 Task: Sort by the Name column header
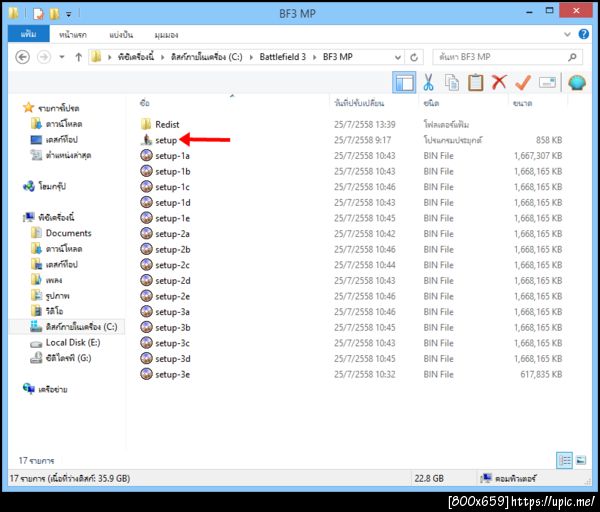coord(145,103)
